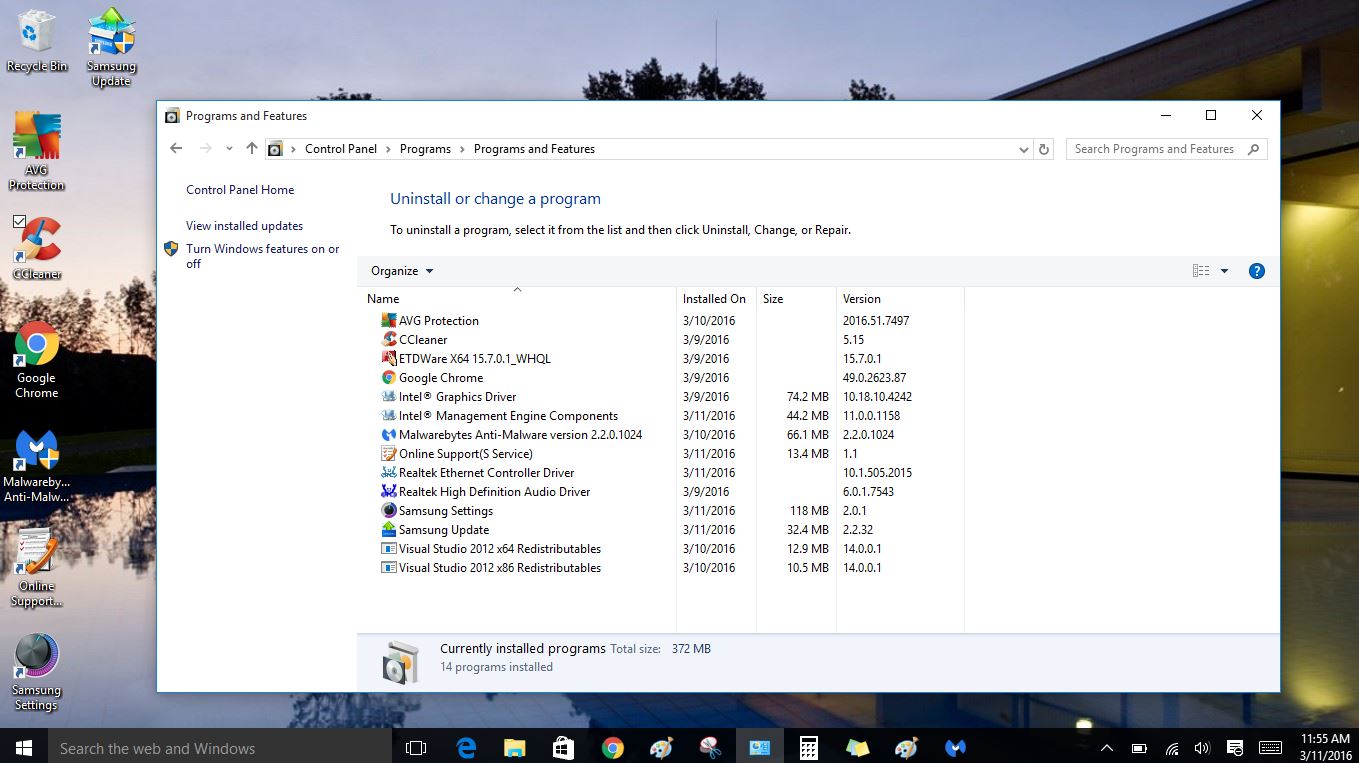Select the Intel Graphics Driver row icon

(389, 396)
